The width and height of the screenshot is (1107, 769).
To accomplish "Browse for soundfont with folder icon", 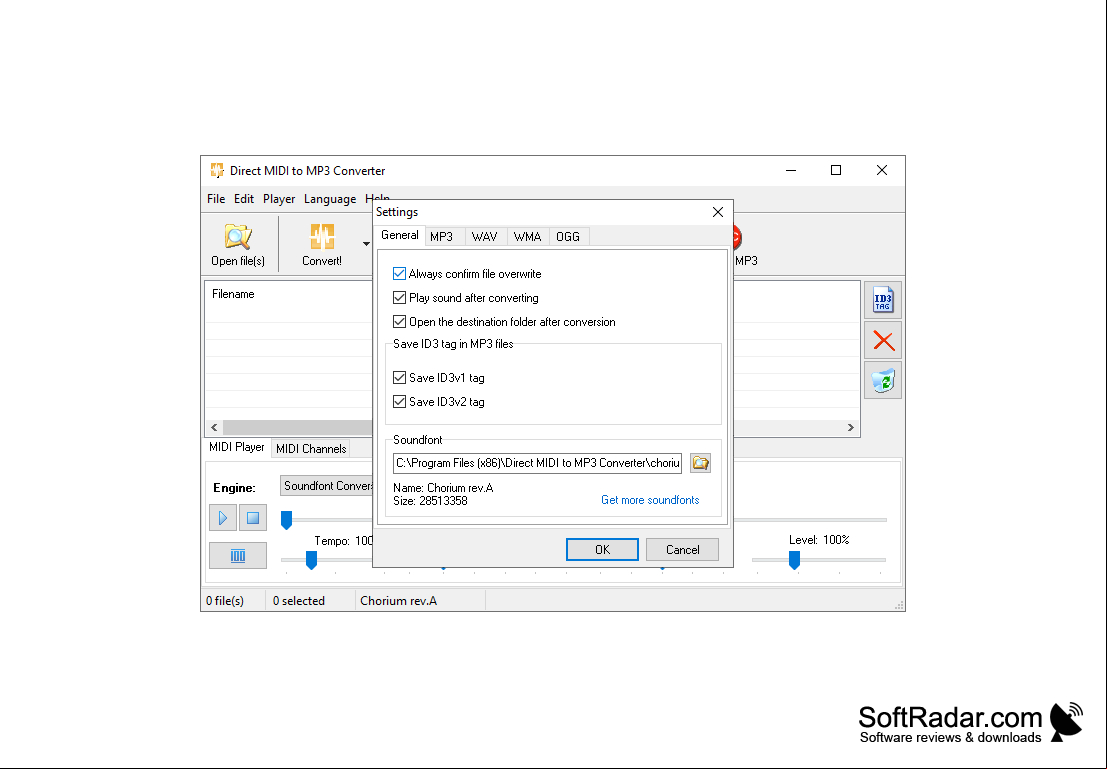I will pyautogui.click(x=700, y=463).
